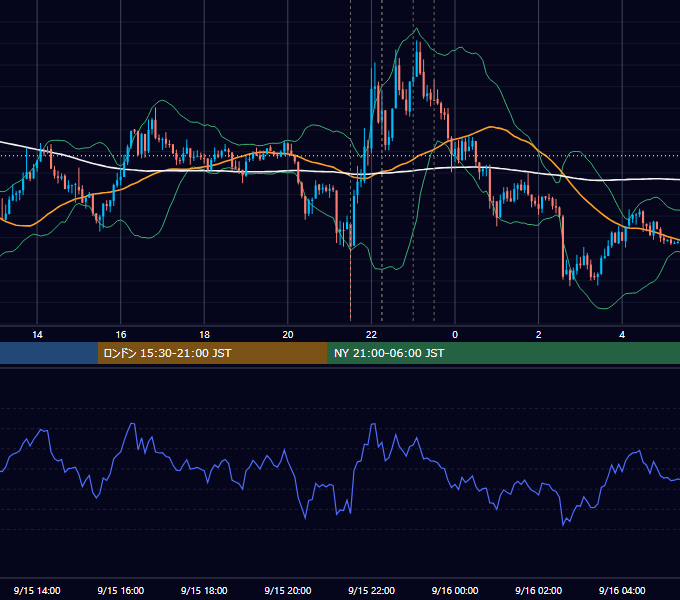Click the 9/15 22:00 date label

(x=371, y=590)
